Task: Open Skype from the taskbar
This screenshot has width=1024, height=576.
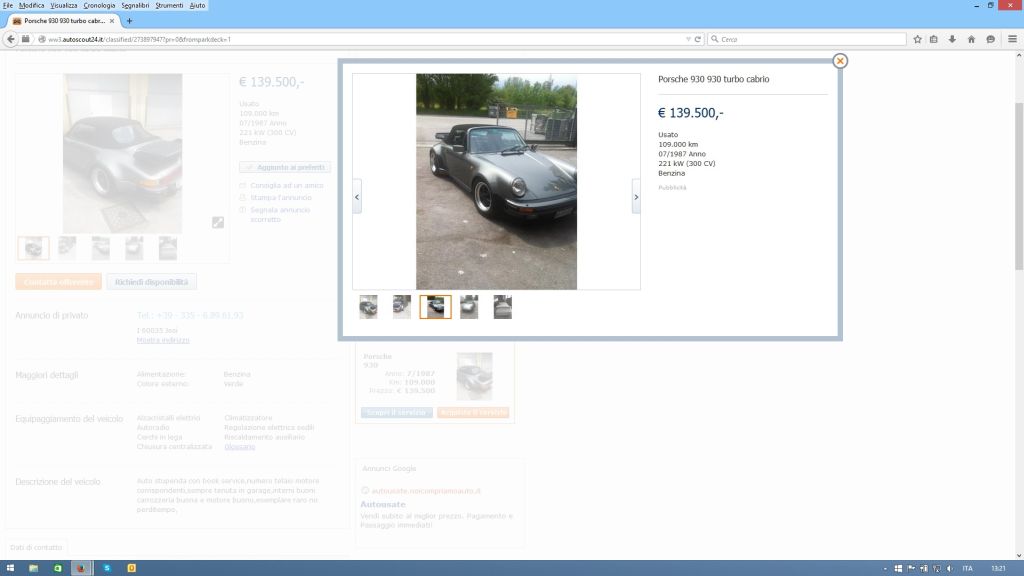Action: click(x=107, y=568)
